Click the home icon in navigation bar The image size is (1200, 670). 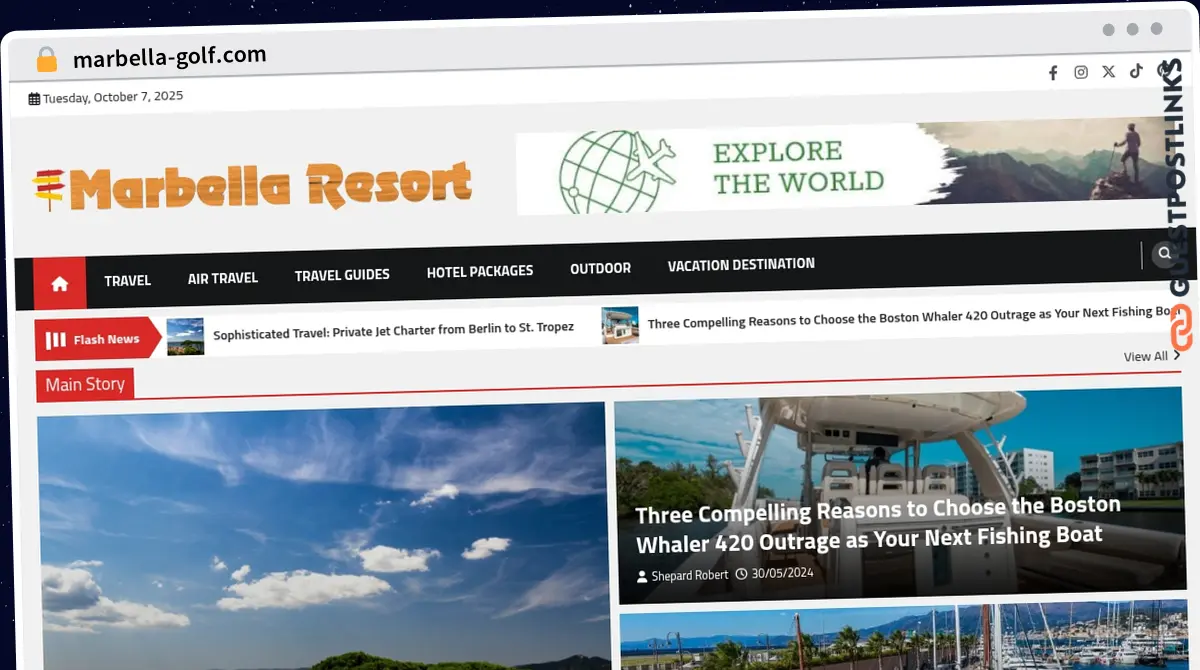60,284
